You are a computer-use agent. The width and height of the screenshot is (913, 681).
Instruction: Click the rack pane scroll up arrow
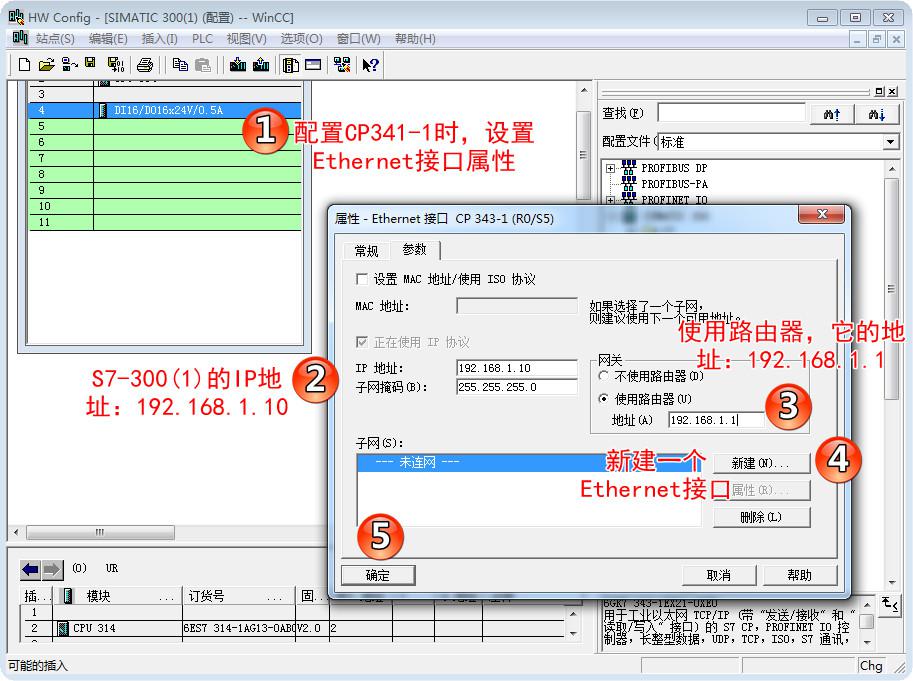pos(583,91)
